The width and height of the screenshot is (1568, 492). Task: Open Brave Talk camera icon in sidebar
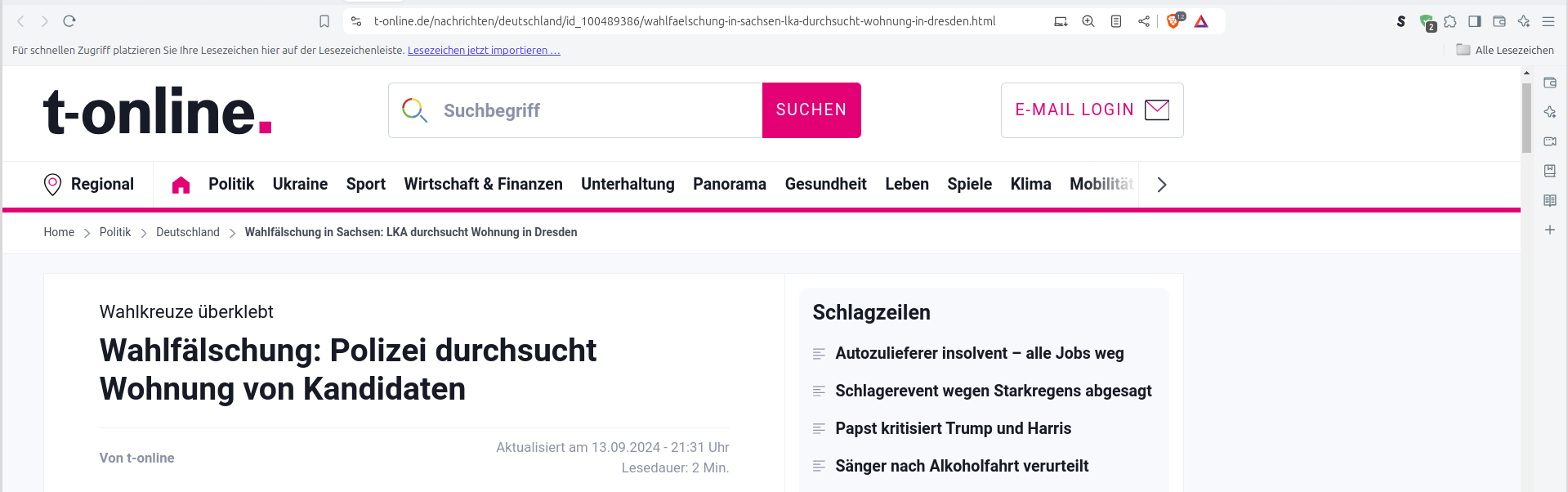1550,141
